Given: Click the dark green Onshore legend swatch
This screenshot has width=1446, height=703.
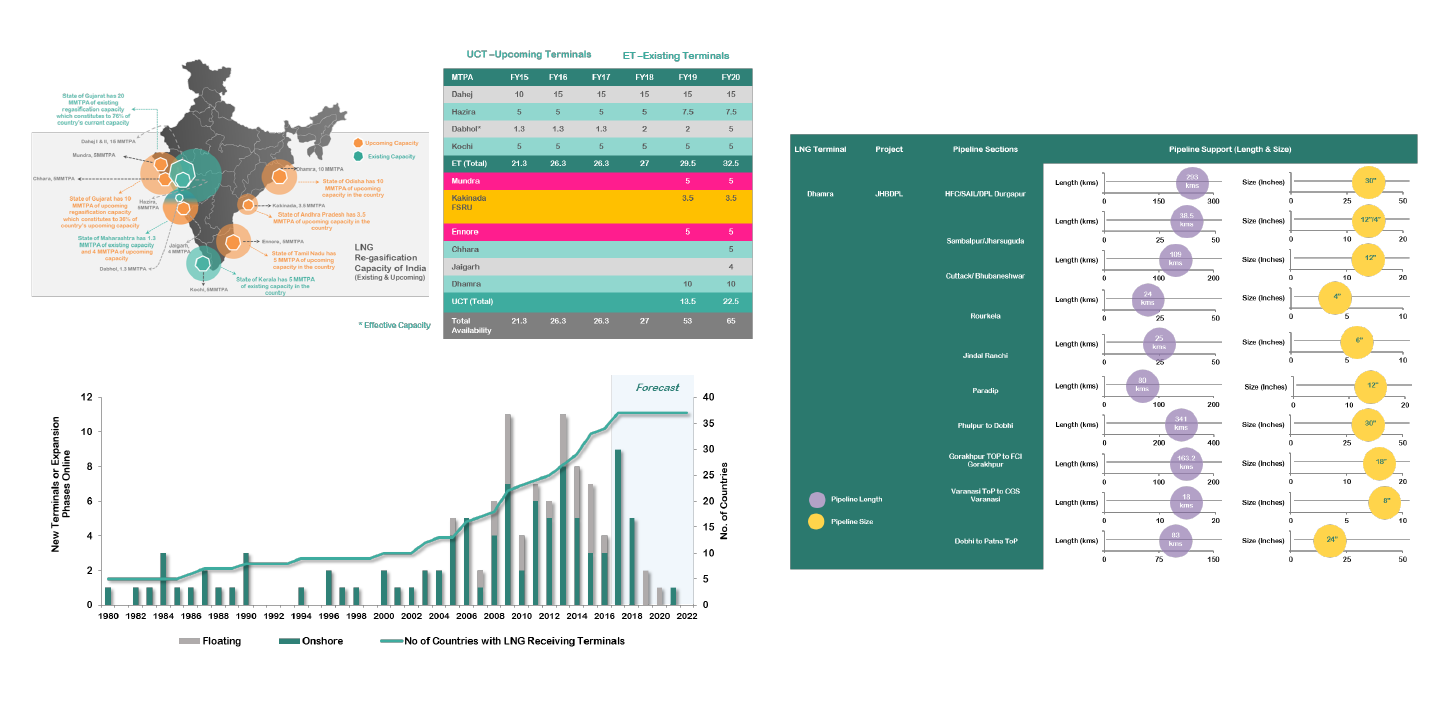Looking at the screenshot, I should [290, 641].
